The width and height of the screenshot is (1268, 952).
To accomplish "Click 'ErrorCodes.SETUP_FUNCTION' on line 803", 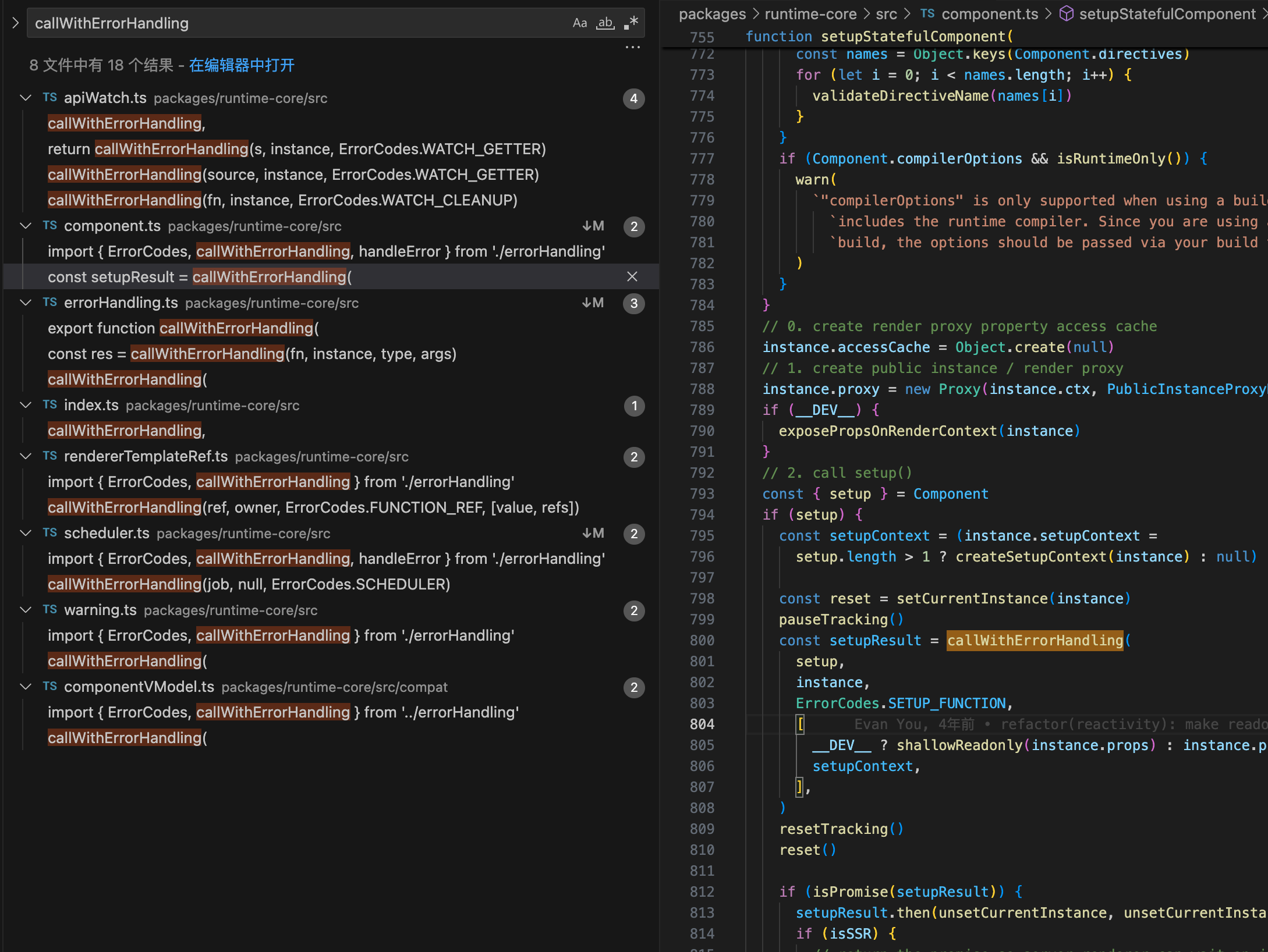I will 901,703.
